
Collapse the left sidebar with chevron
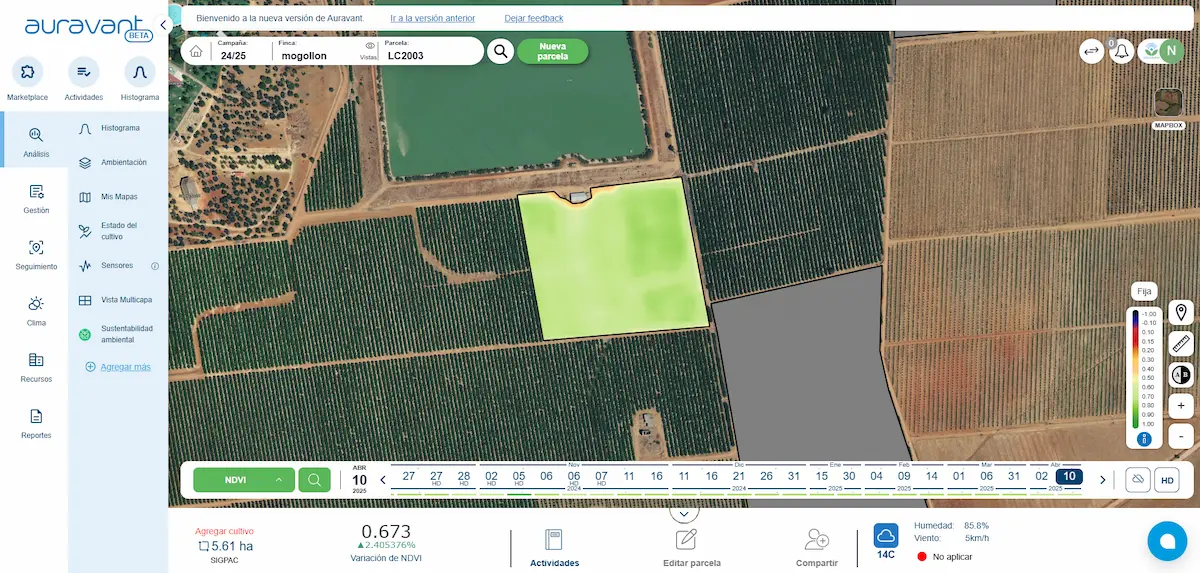(163, 25)
